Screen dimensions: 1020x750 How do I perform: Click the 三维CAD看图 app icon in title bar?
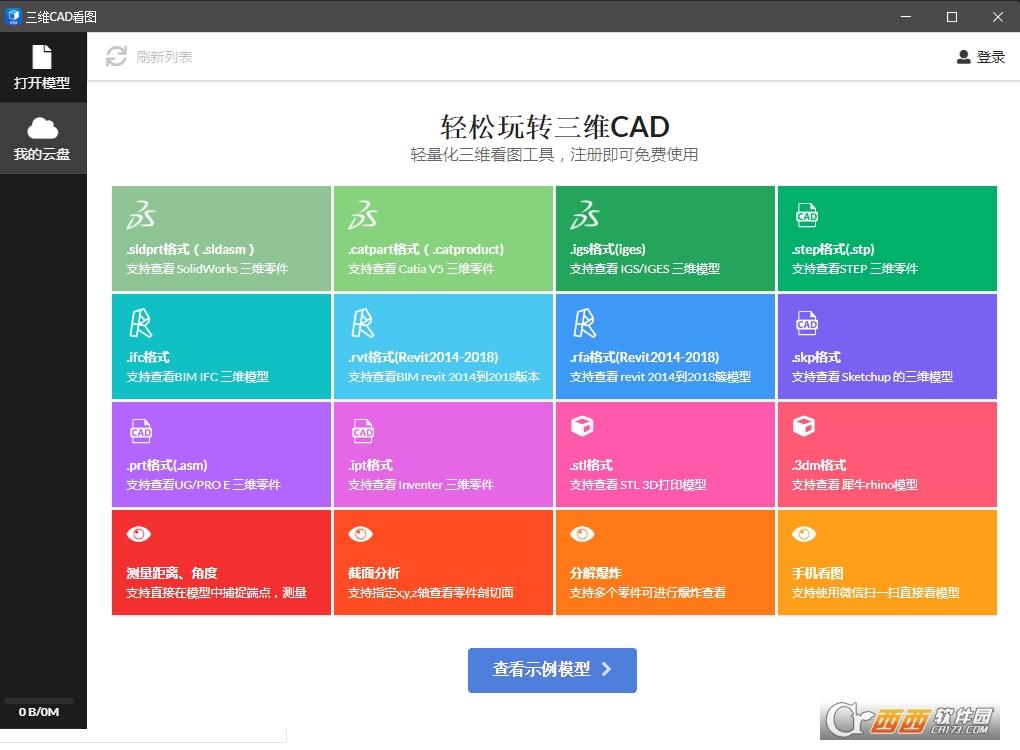coord(12,16)
